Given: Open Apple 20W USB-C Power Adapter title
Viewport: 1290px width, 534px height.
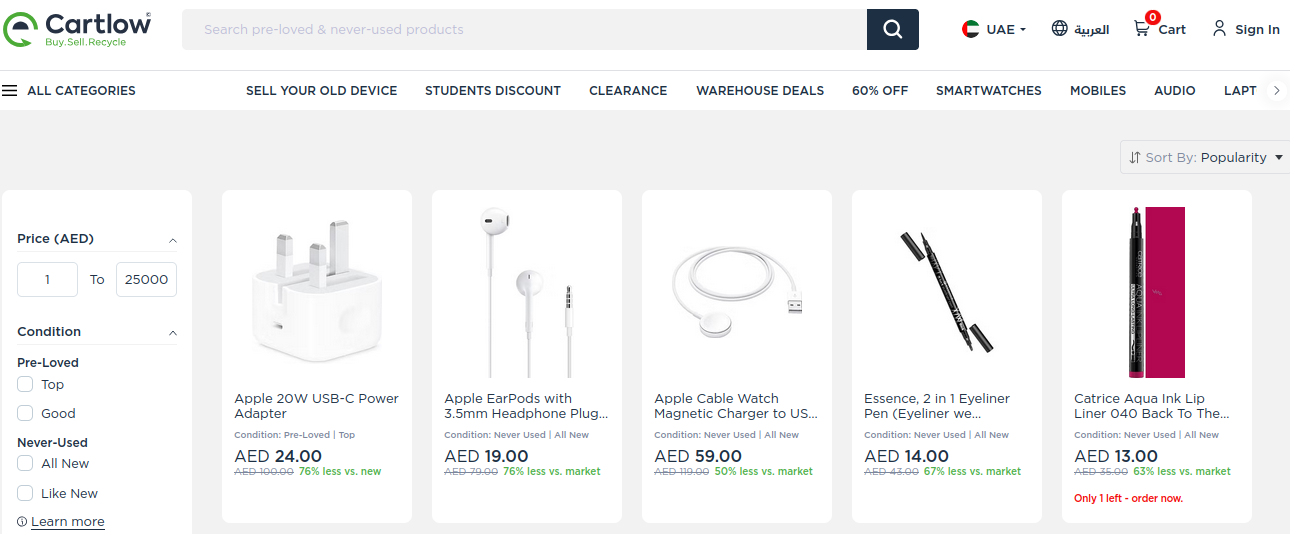Looking at the screenshot, I should (x=316, y=406).
